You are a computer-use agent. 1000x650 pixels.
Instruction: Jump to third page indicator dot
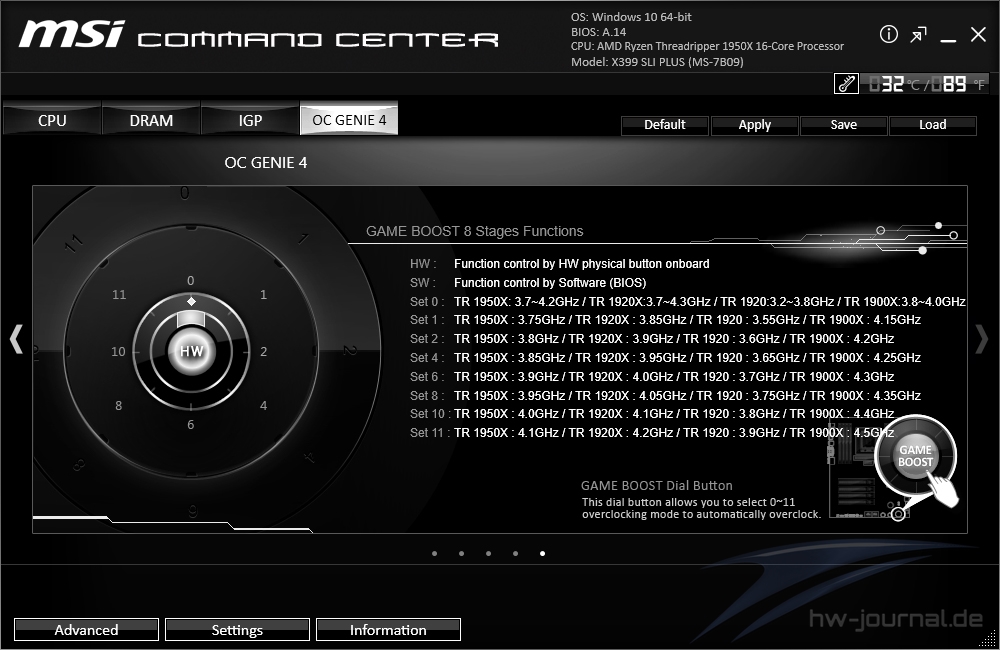point(489,554)
